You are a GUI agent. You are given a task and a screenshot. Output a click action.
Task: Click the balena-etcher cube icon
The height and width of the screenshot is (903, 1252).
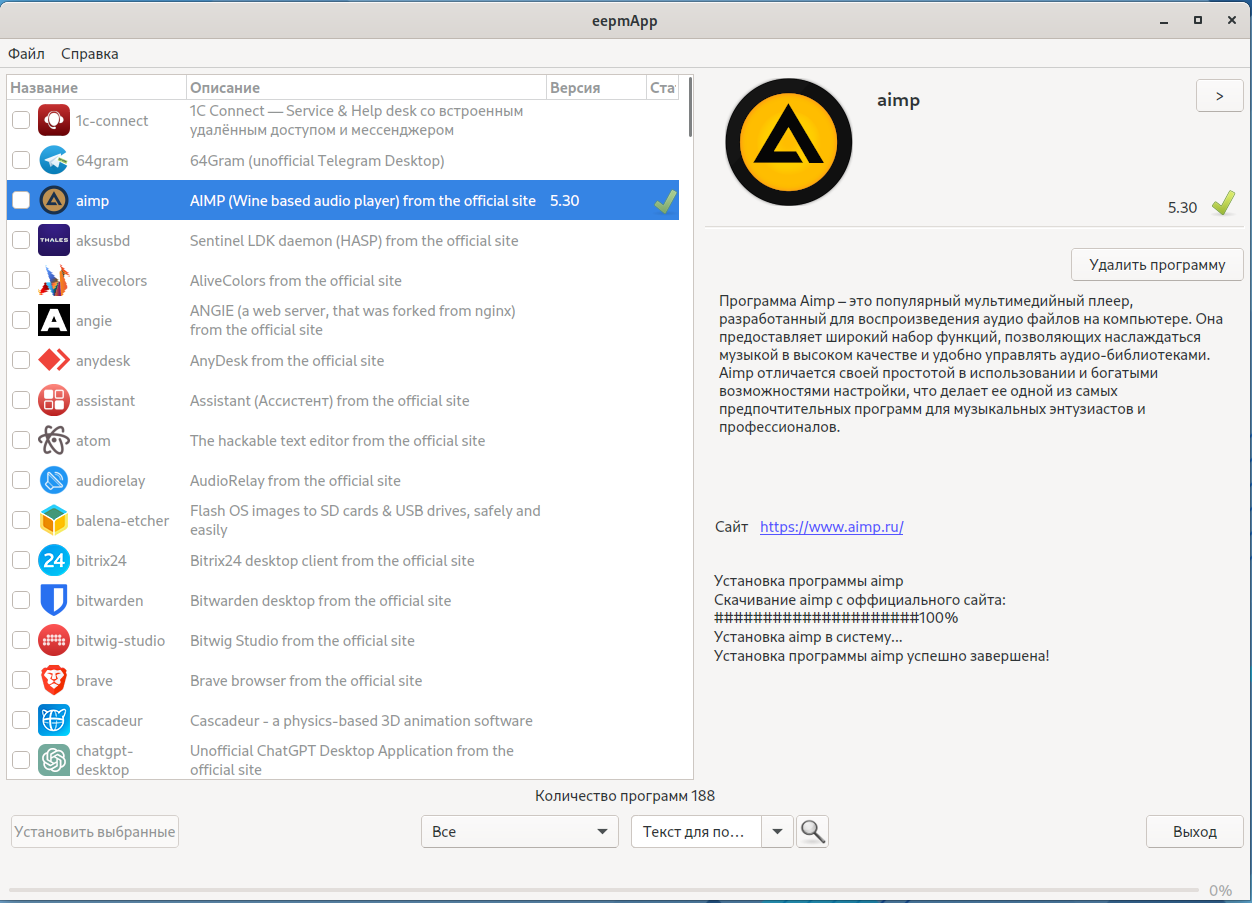tap(54, 520)
